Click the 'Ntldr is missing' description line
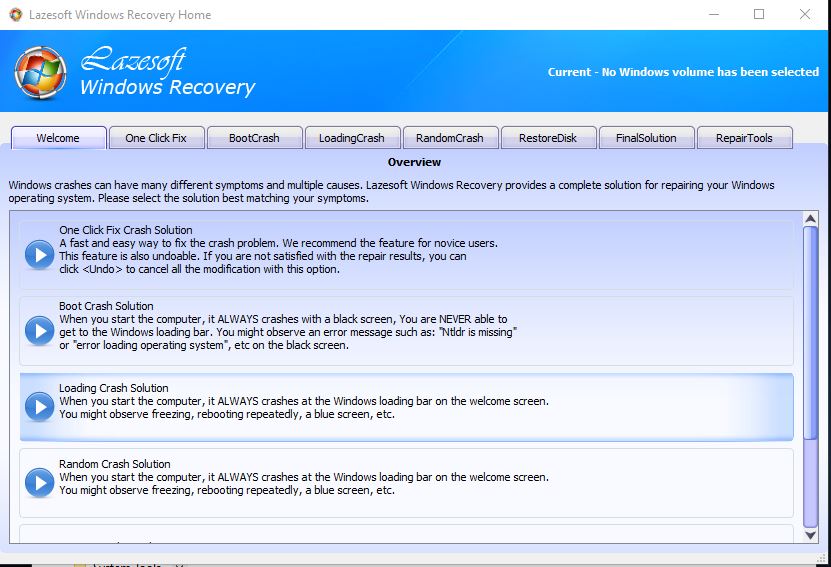Image resolution: width=831 pixels, height=567 pixels. pos(288,332)
